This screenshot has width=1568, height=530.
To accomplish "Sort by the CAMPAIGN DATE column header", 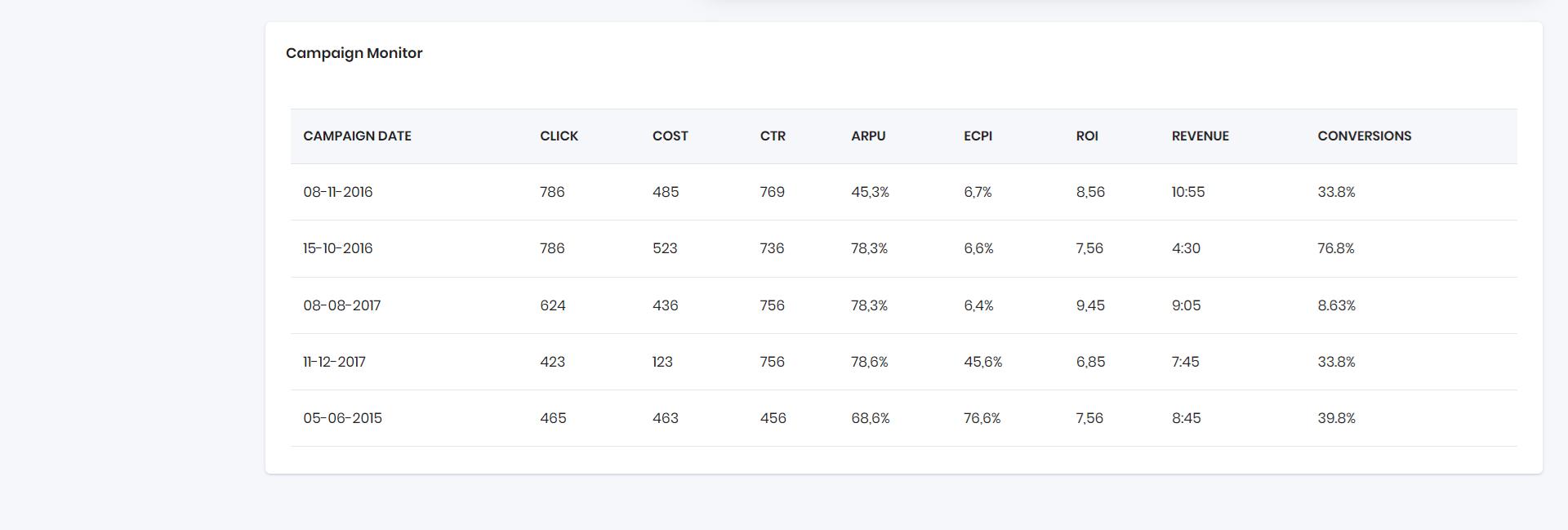I will 357,136.
